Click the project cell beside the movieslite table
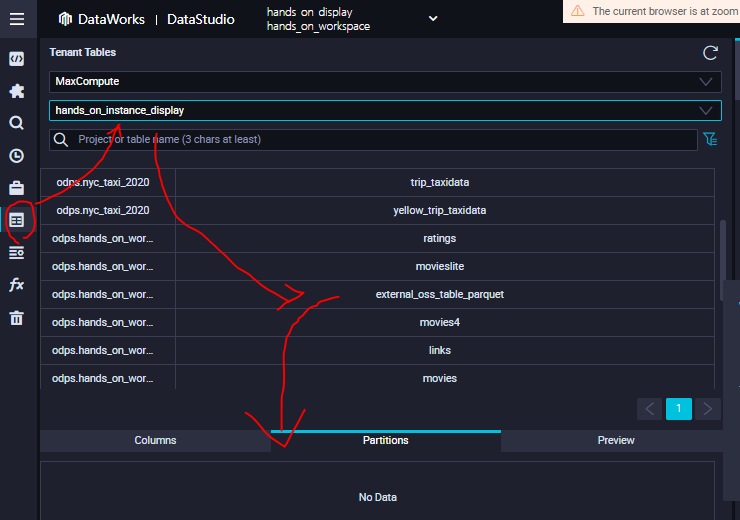 pos(108,267)
